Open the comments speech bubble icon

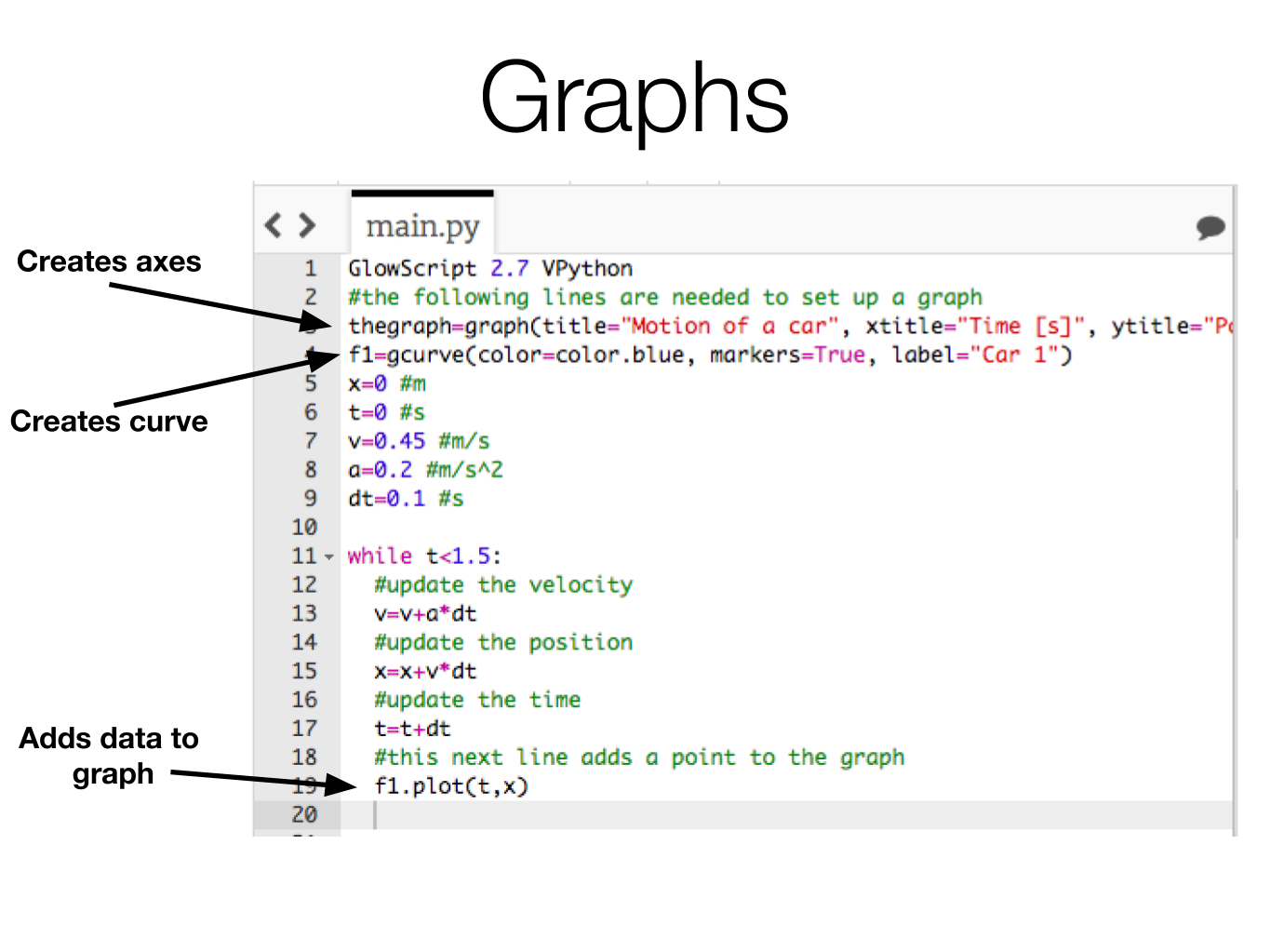pyautogui.click(x=1210, y=227)
